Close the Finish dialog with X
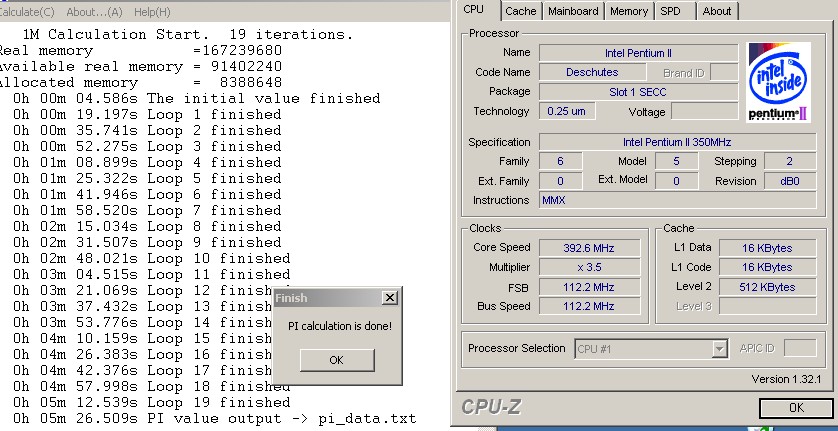 390,298
